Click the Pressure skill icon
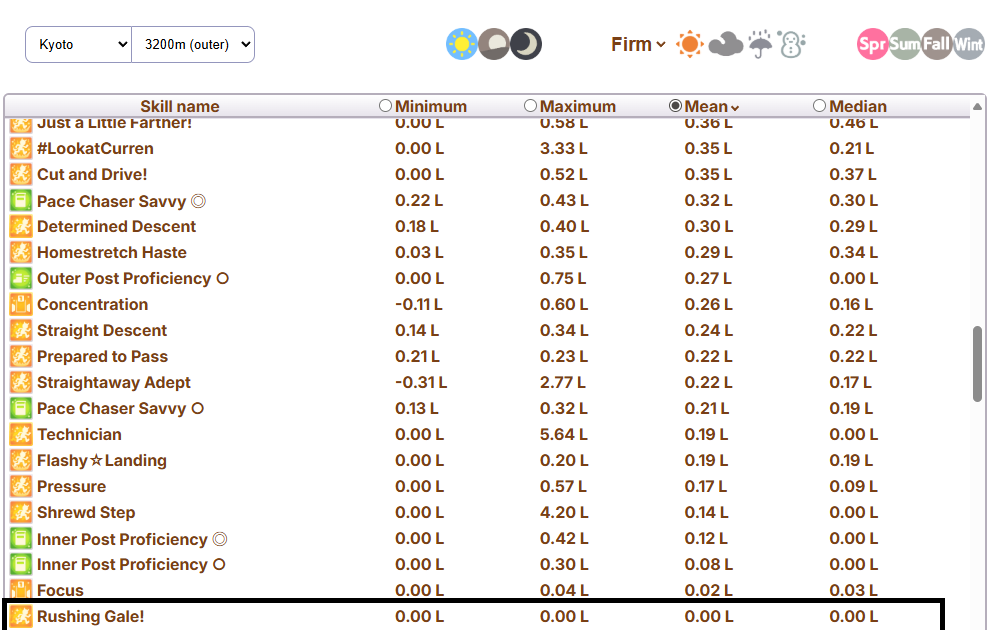The width and height of the screenshot is (987, 630). pos(21,487)
